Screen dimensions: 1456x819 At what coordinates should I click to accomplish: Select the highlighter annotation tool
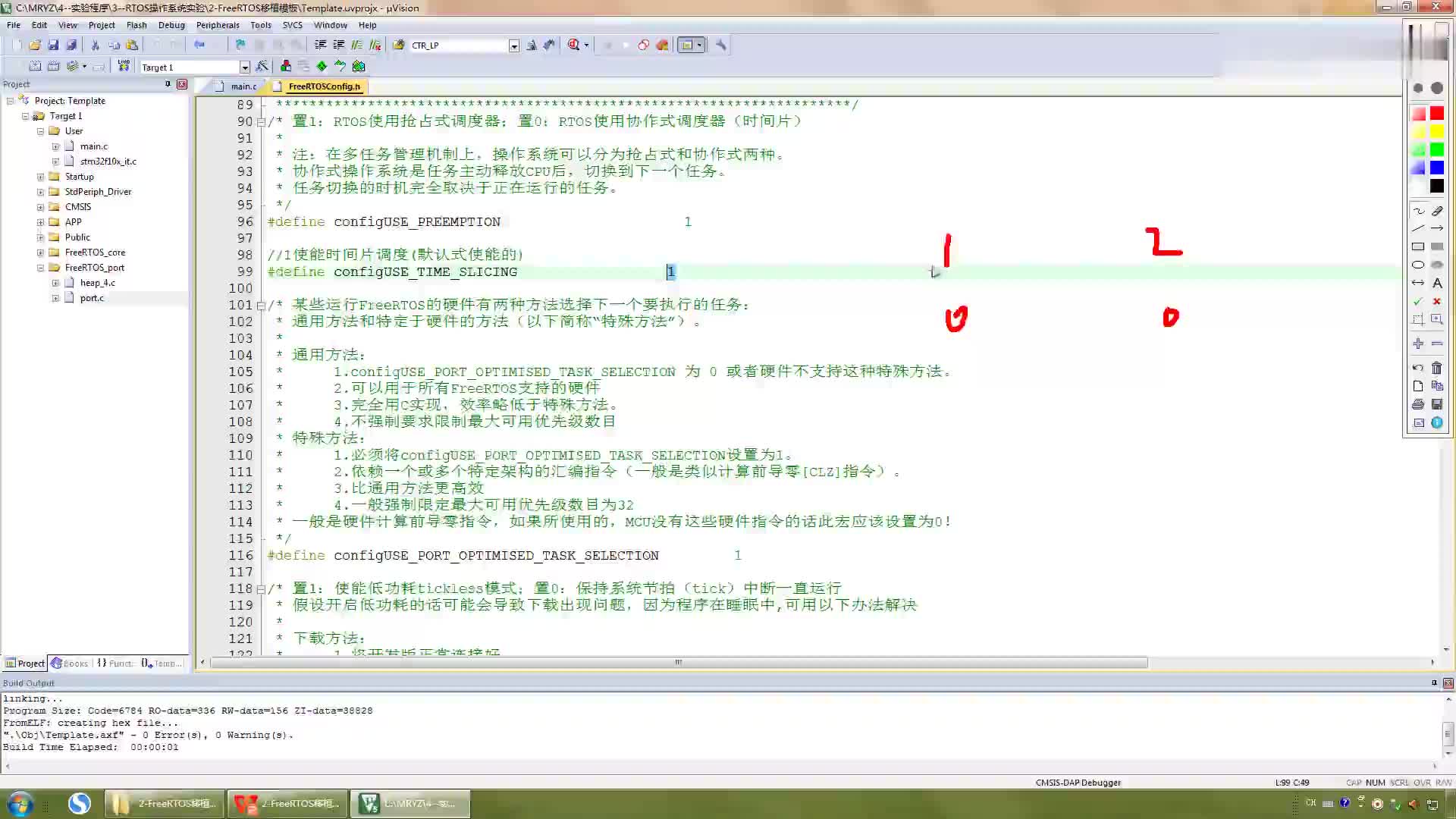tap(1437, 211)
